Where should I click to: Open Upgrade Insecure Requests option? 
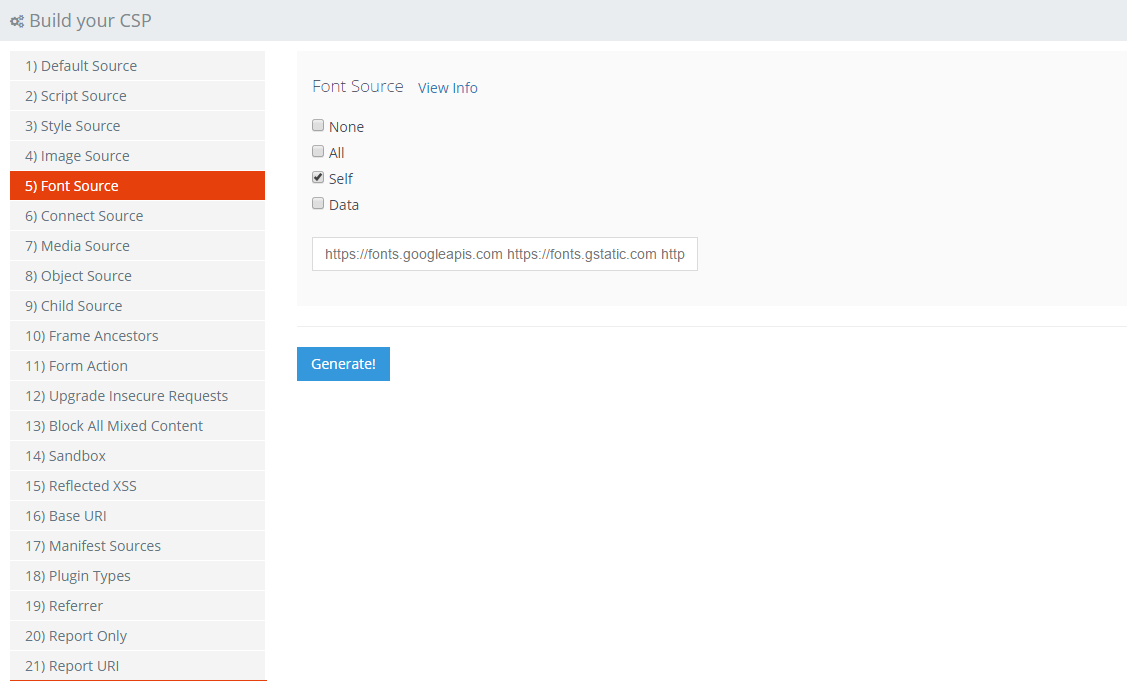point(137,396)
